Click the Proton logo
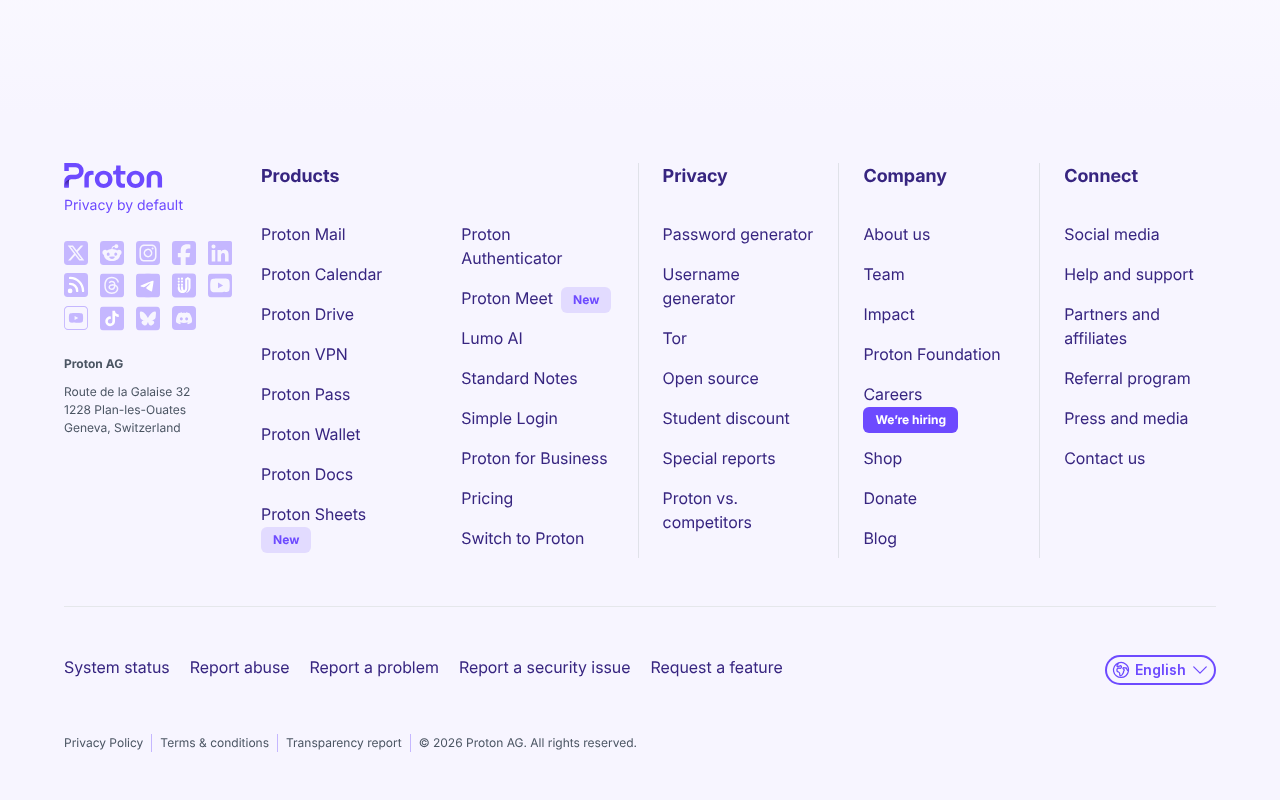This screenshot has height=800, width=1280. [113, 177]
